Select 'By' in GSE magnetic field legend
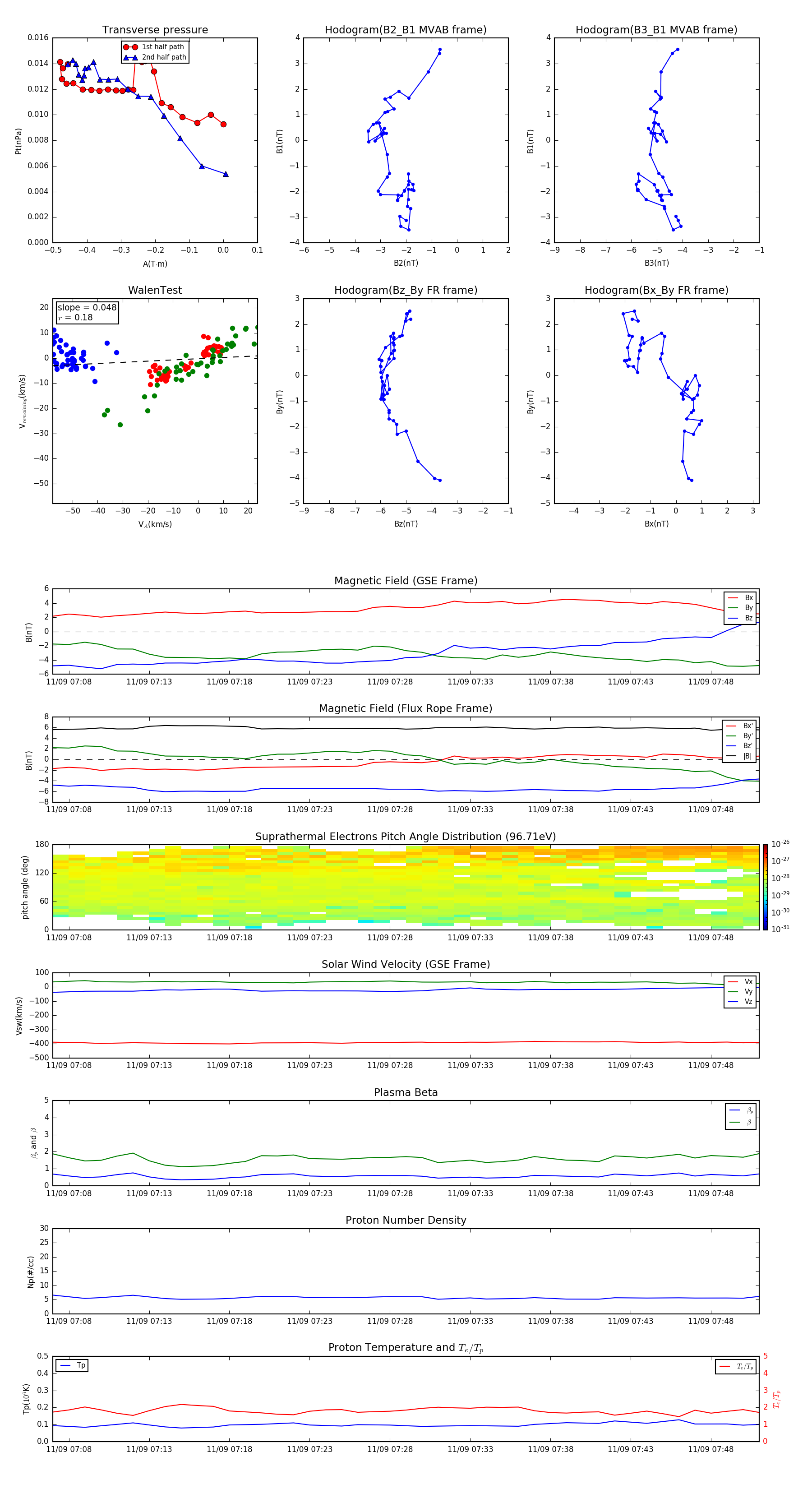 (740, 607)
